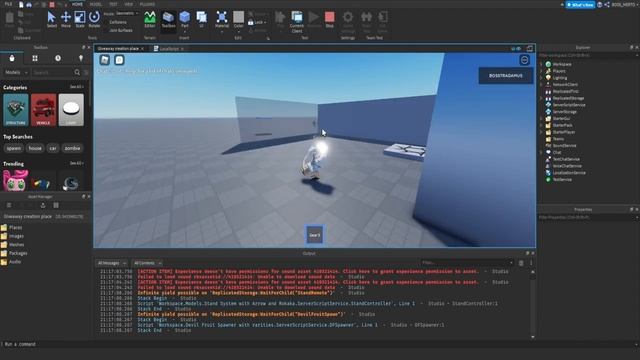Open the FILE menu
The width and height of the screenshot is (640, 360).
[8, 4]
